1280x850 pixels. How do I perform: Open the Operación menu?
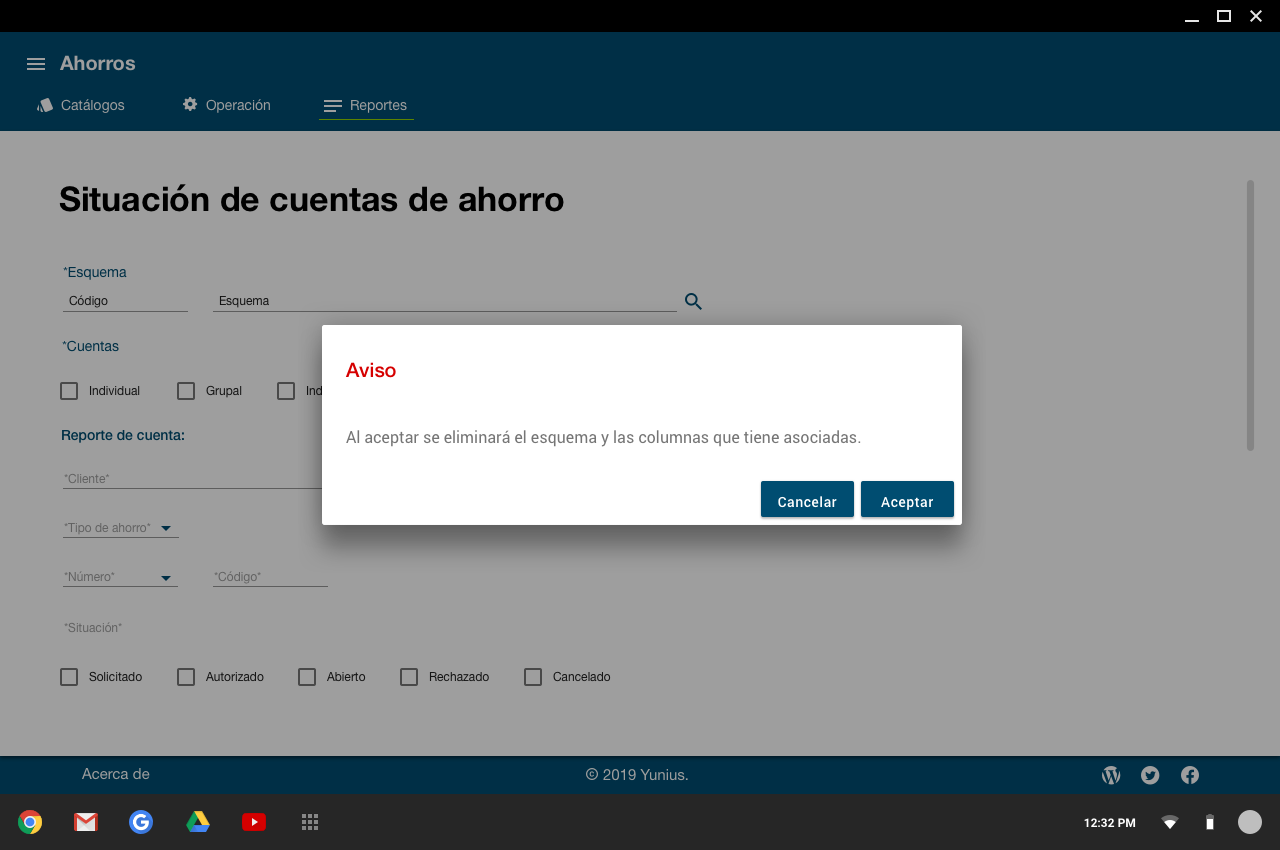[x=226, y=105]
